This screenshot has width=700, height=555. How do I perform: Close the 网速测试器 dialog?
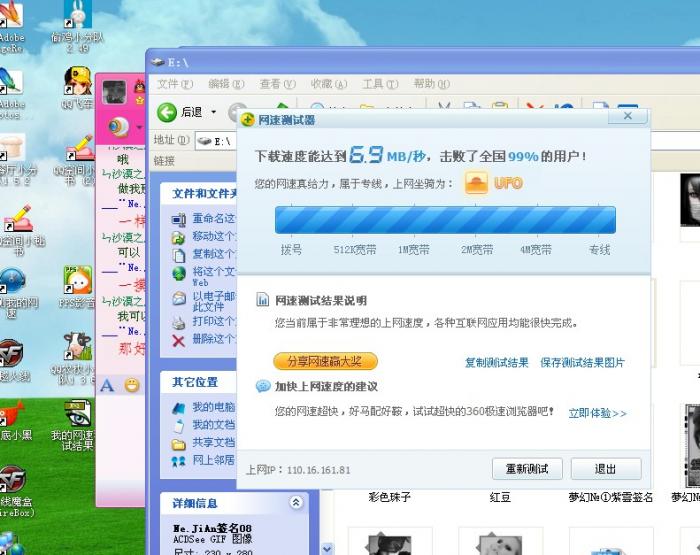click(628, 116)
